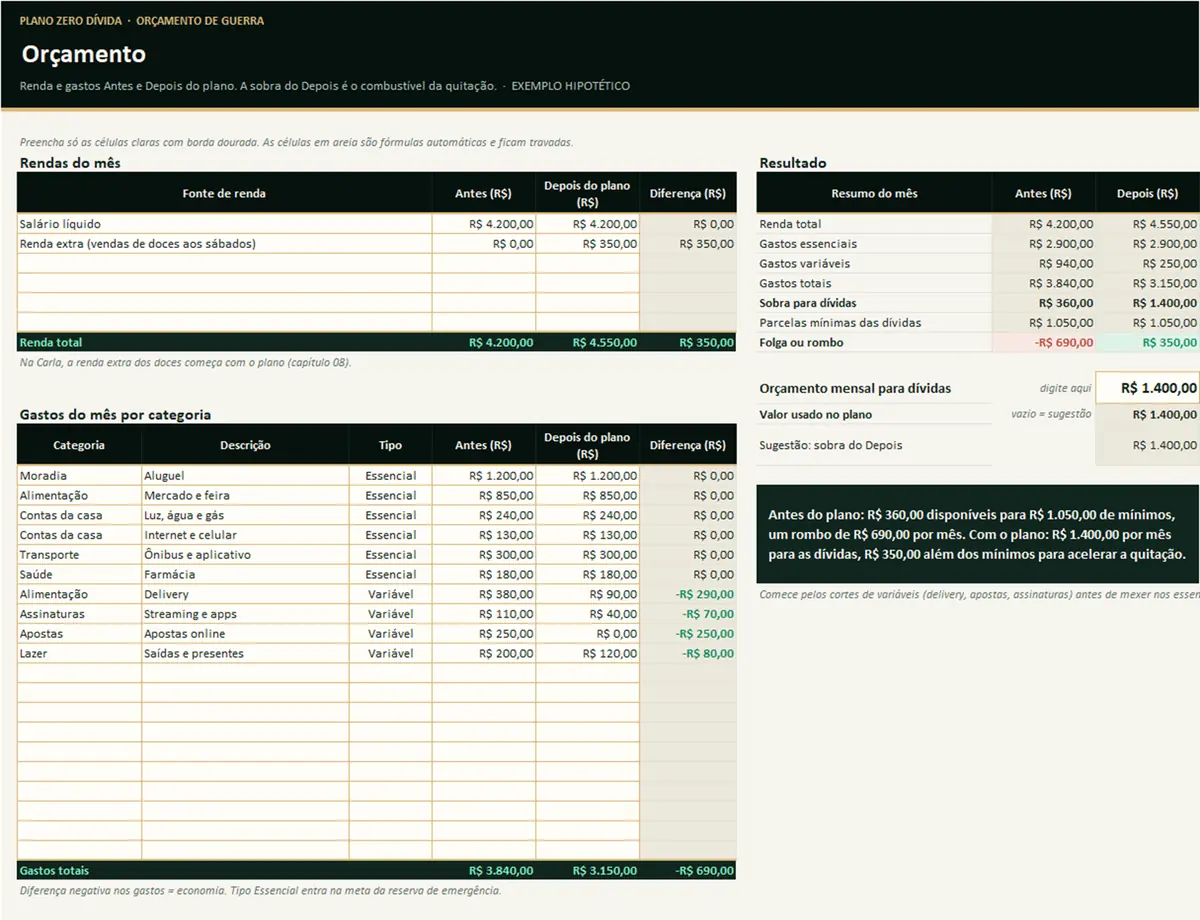
Task: Select the "R$ 4.550,00" total in the income footer
Action: [x=588, y=342]
